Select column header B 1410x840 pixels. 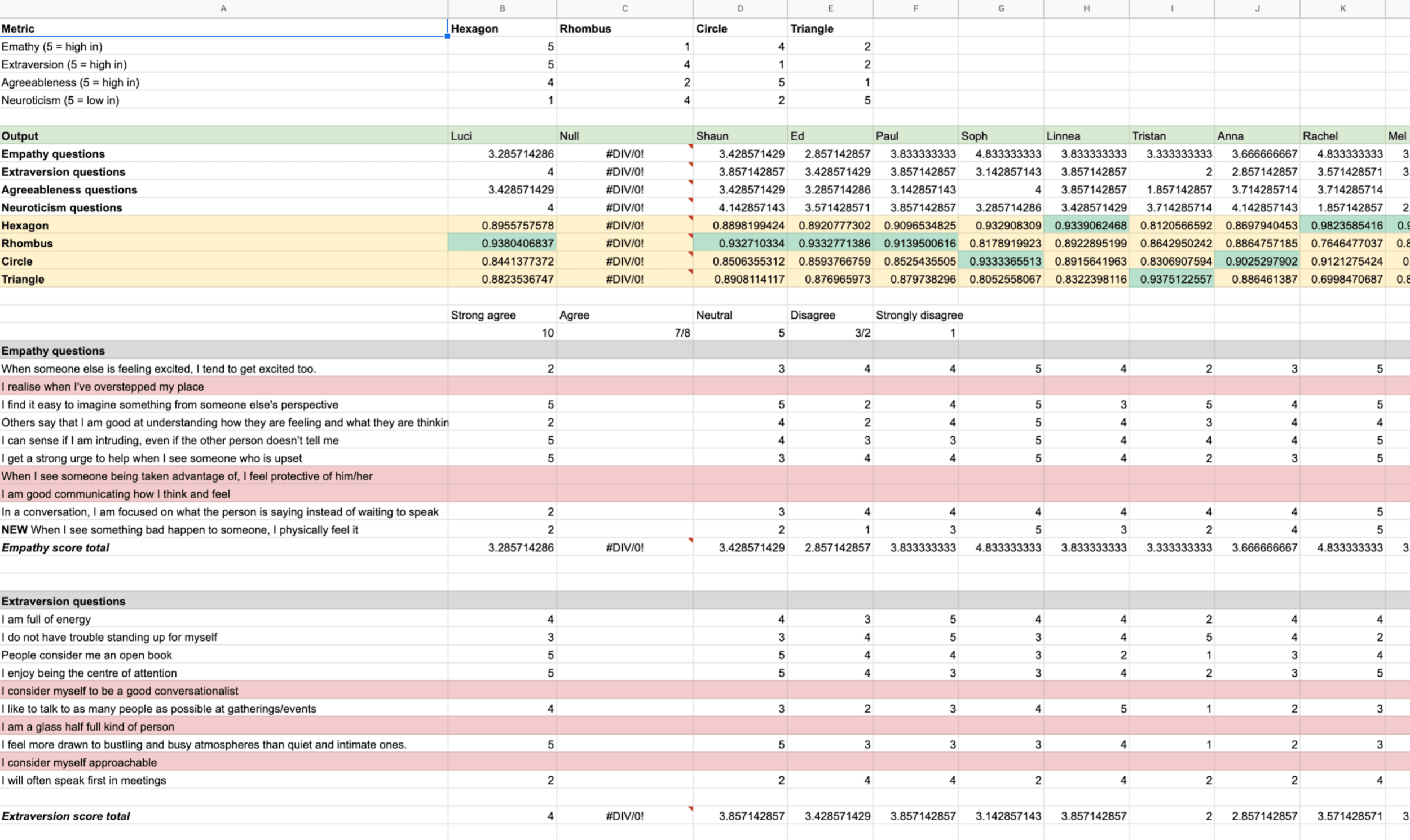[502, 8]
